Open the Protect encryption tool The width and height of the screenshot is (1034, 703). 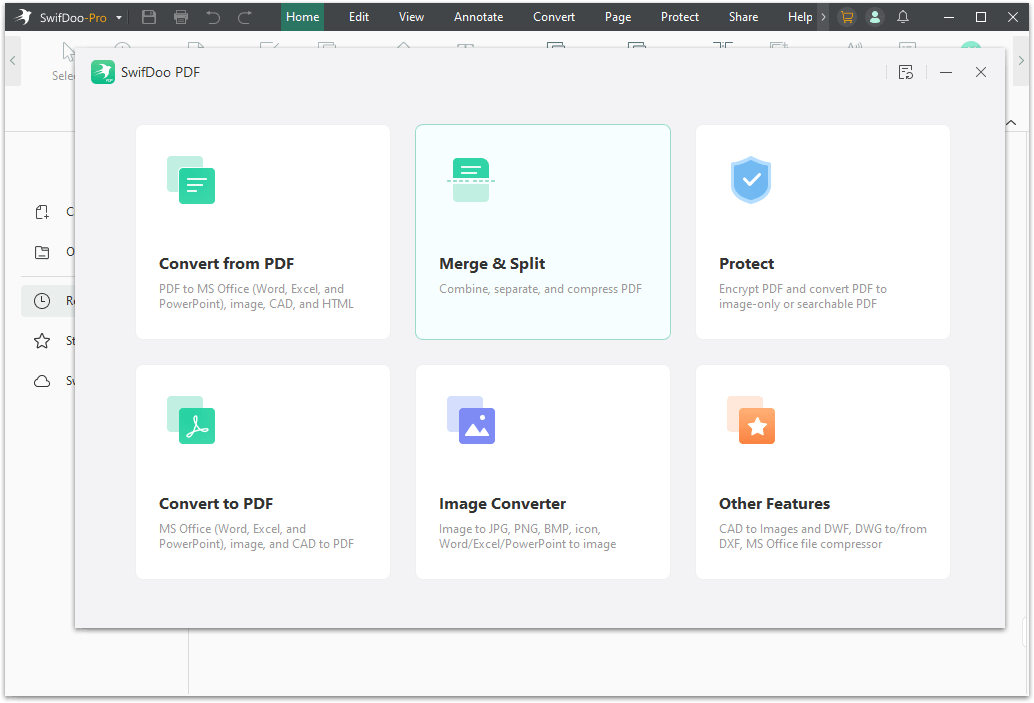point(822,232)
